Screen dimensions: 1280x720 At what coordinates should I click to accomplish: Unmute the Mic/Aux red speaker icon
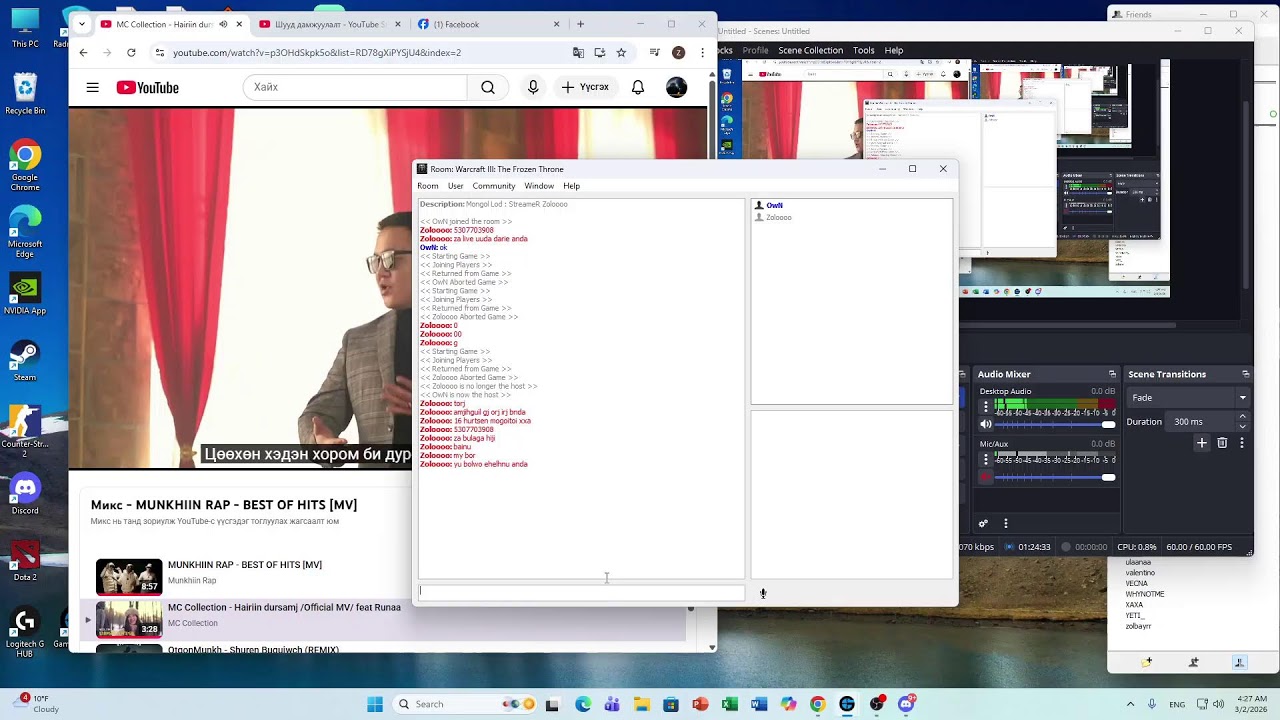click(x=986, y=477)
